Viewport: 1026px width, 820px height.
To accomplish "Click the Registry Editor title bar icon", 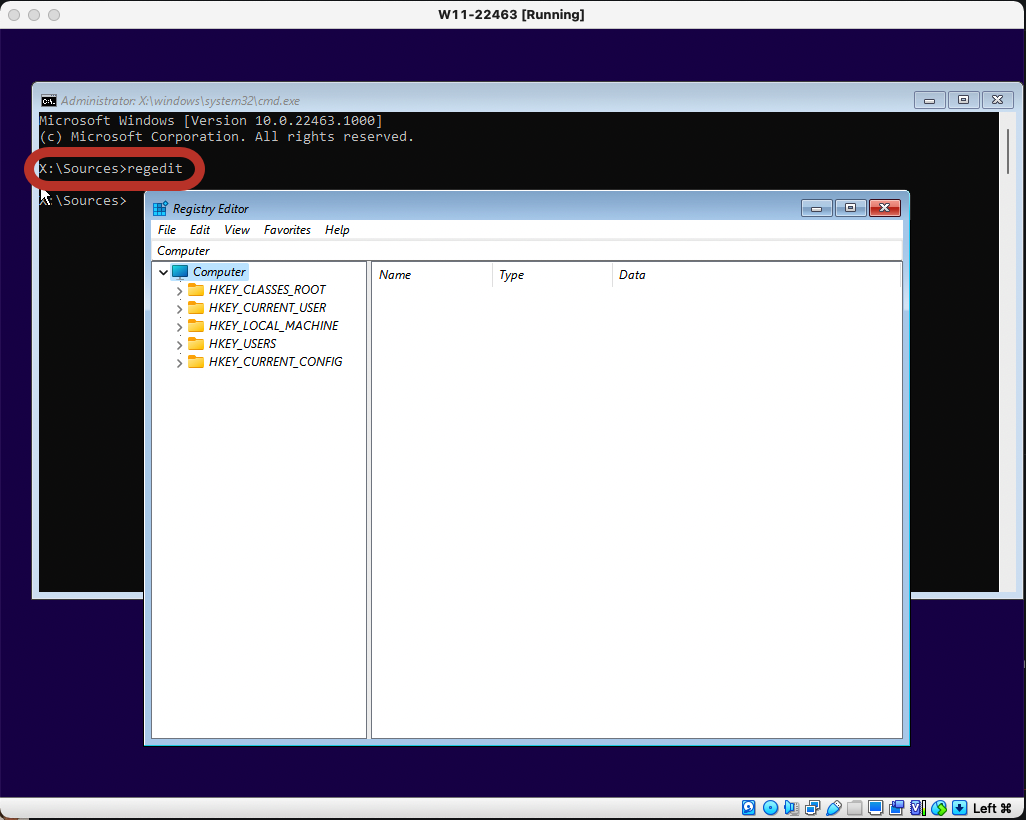I will (160, 208).
